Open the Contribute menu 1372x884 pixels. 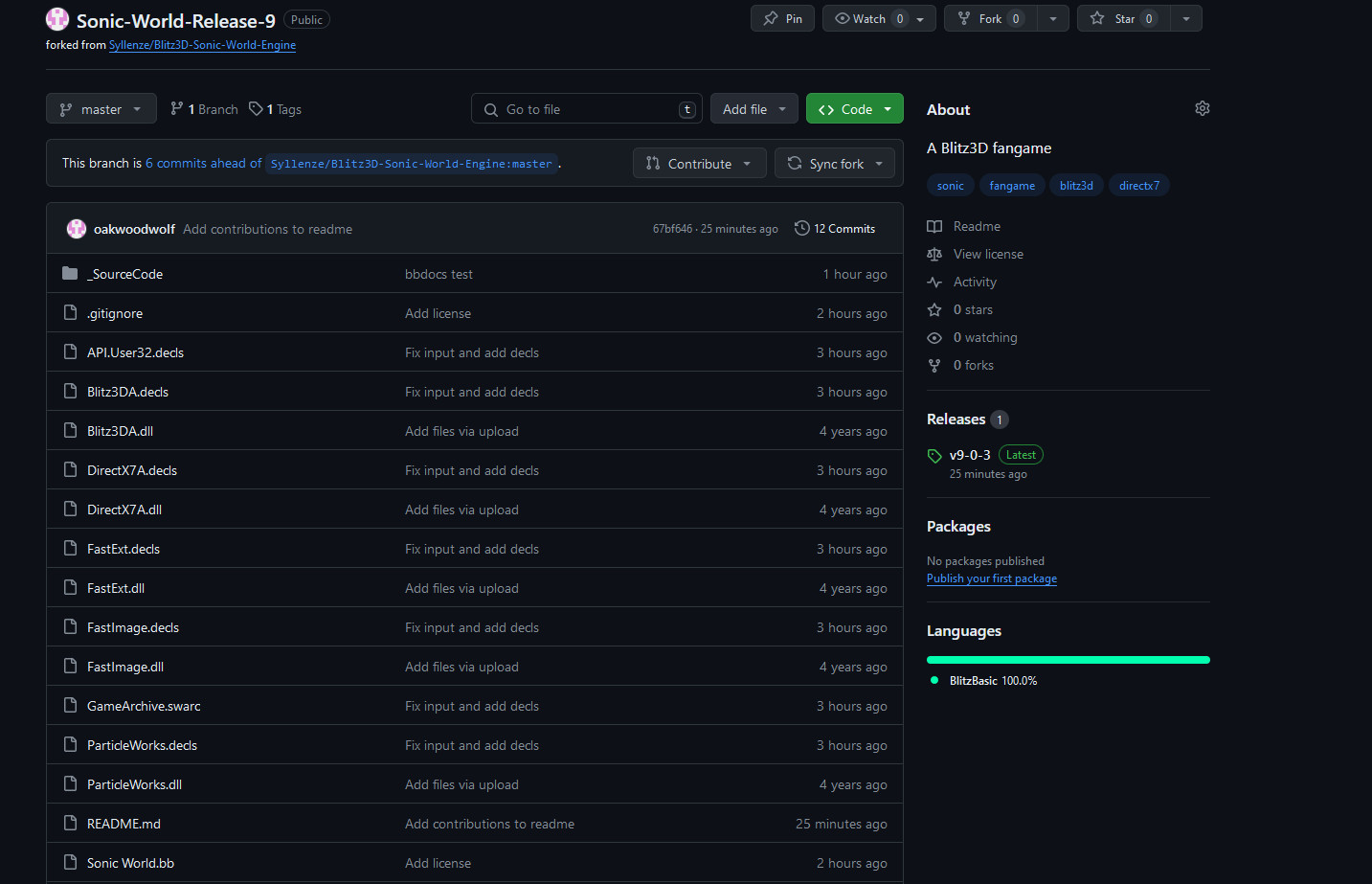699,164
